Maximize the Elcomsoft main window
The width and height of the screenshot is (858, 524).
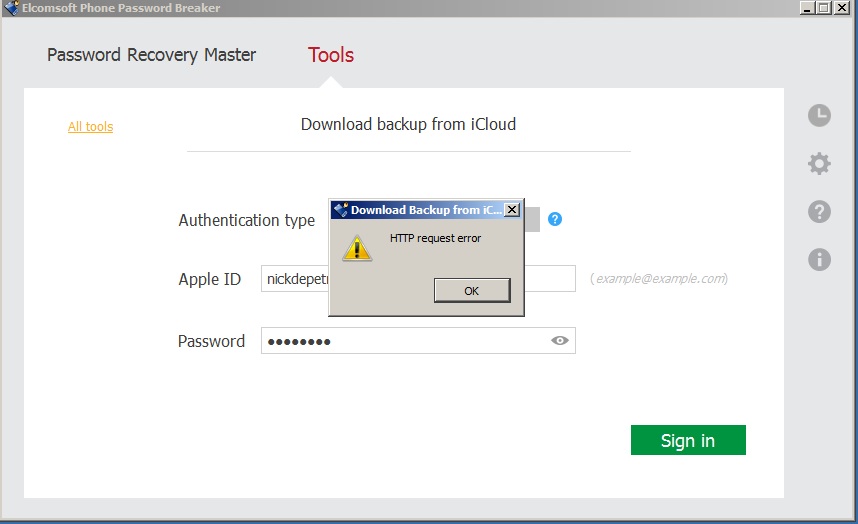(x=824, y=8)
